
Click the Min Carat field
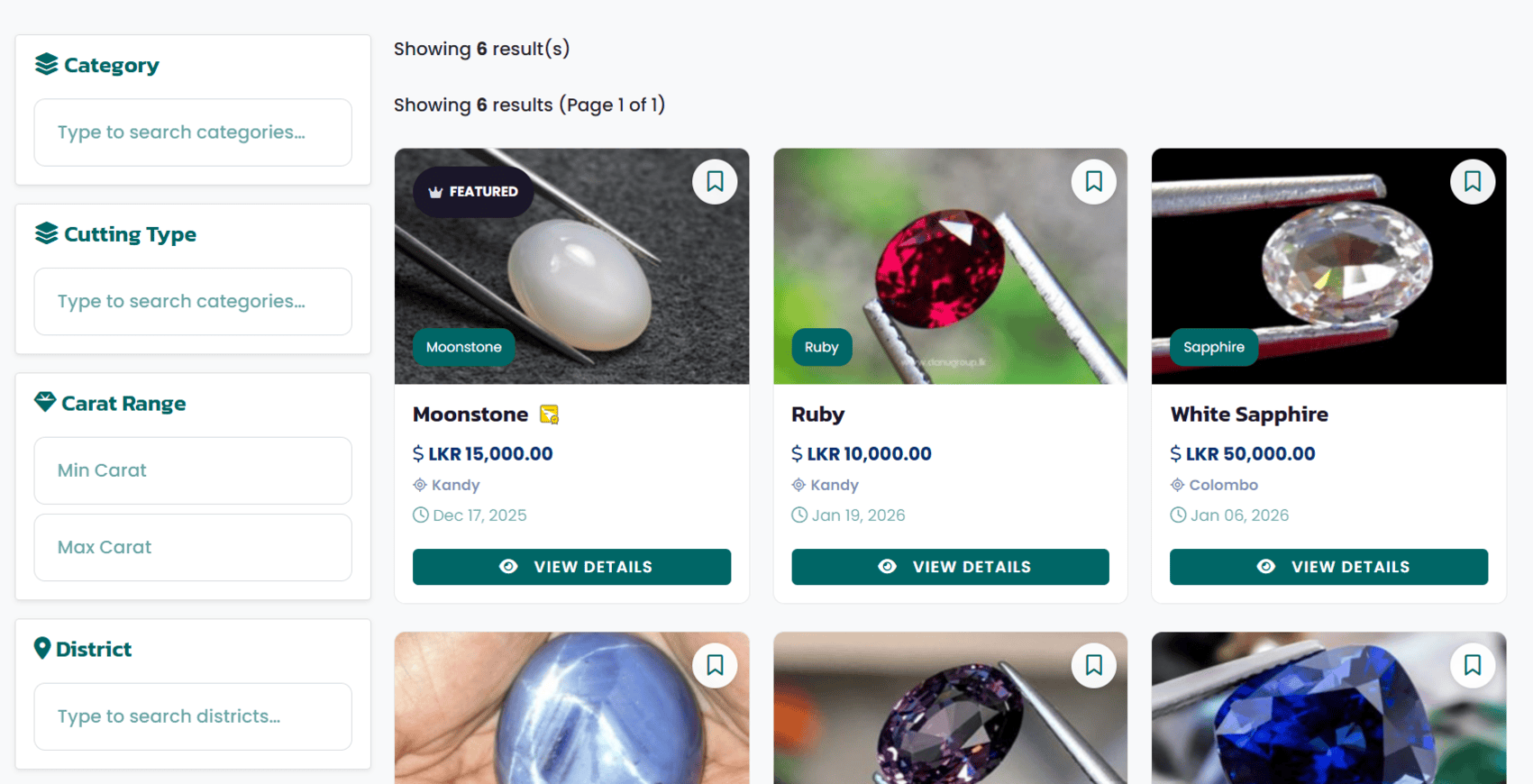192,469
